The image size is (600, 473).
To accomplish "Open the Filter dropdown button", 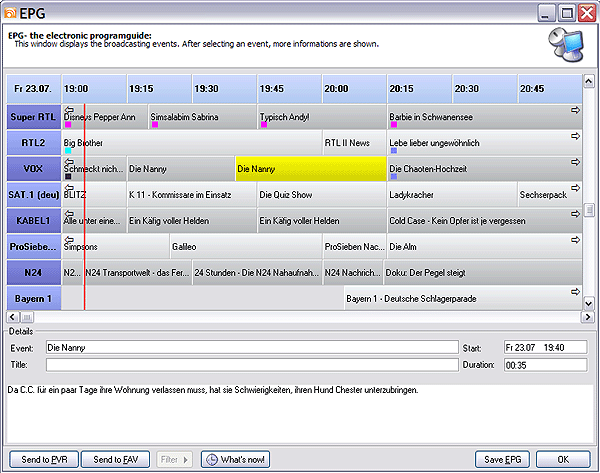I will point(174,459).
